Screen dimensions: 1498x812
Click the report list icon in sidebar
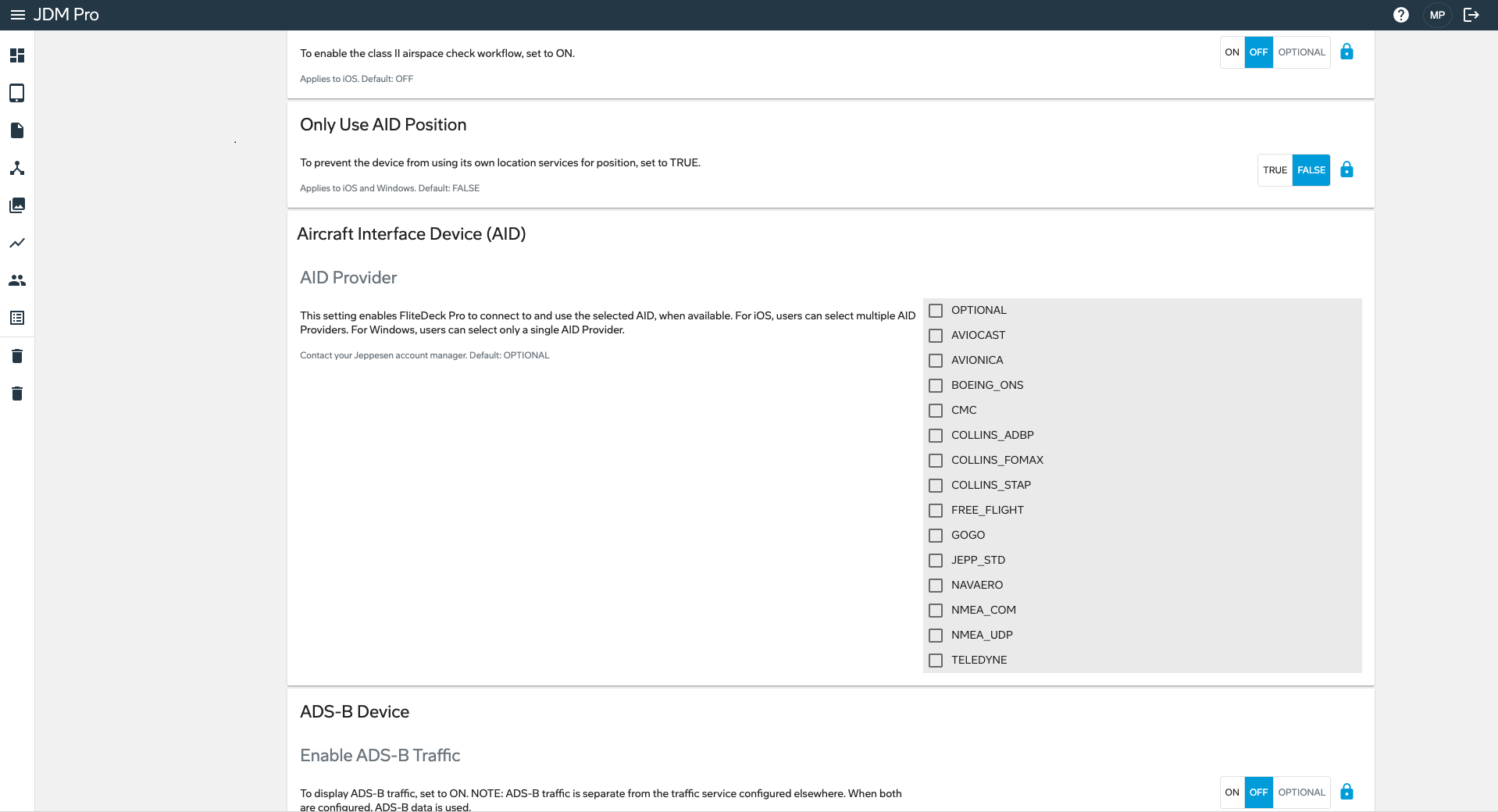point(16,318)
